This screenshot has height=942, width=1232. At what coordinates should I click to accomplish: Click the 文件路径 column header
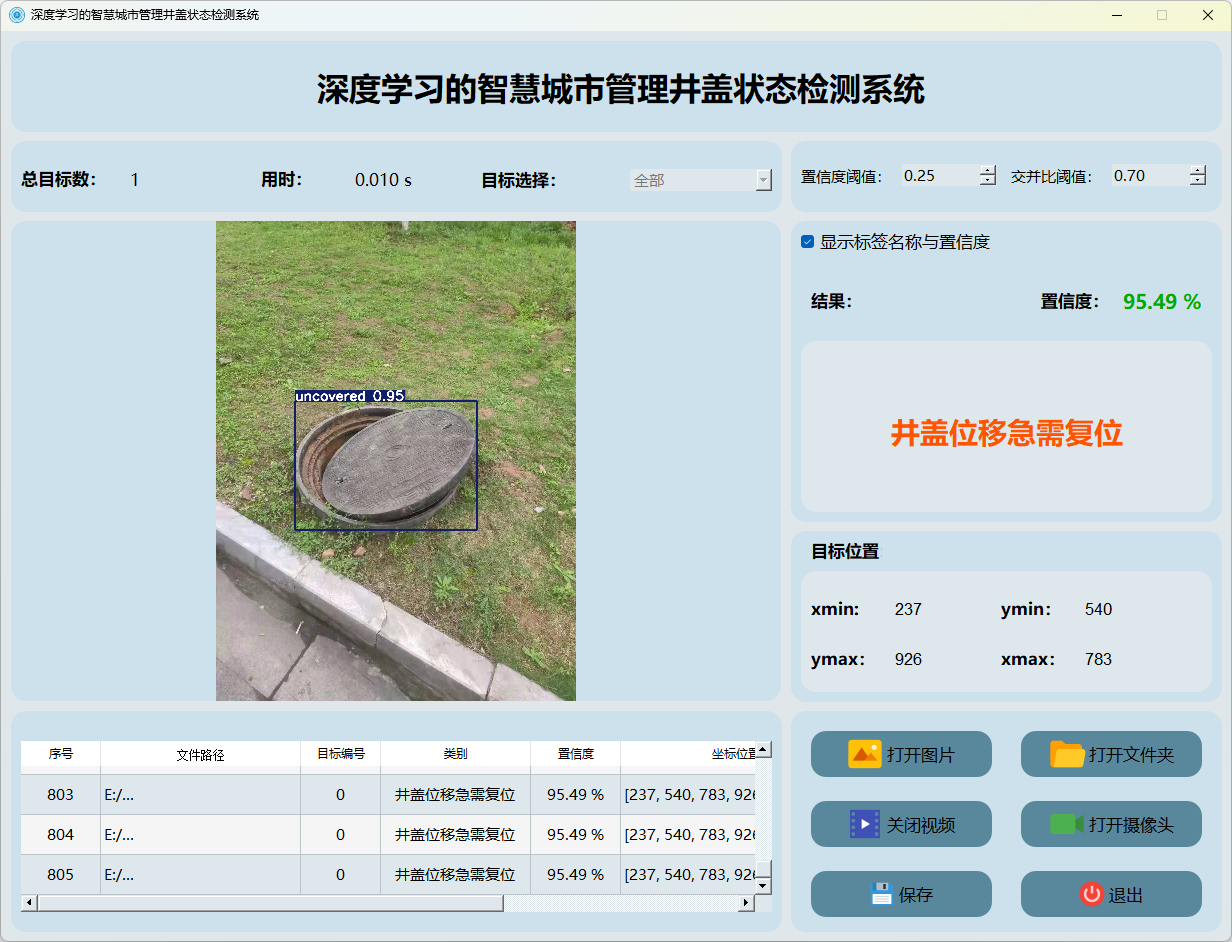pyautogui.click(x=200, y=755)
